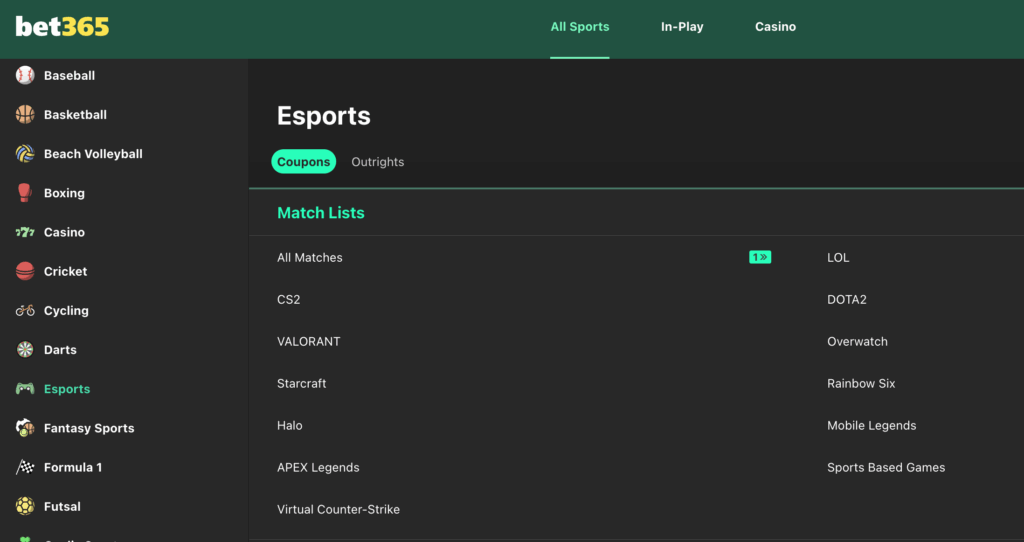1024x542 pixels.
Task: Open the CS2 match list
Action: point(289,299)
